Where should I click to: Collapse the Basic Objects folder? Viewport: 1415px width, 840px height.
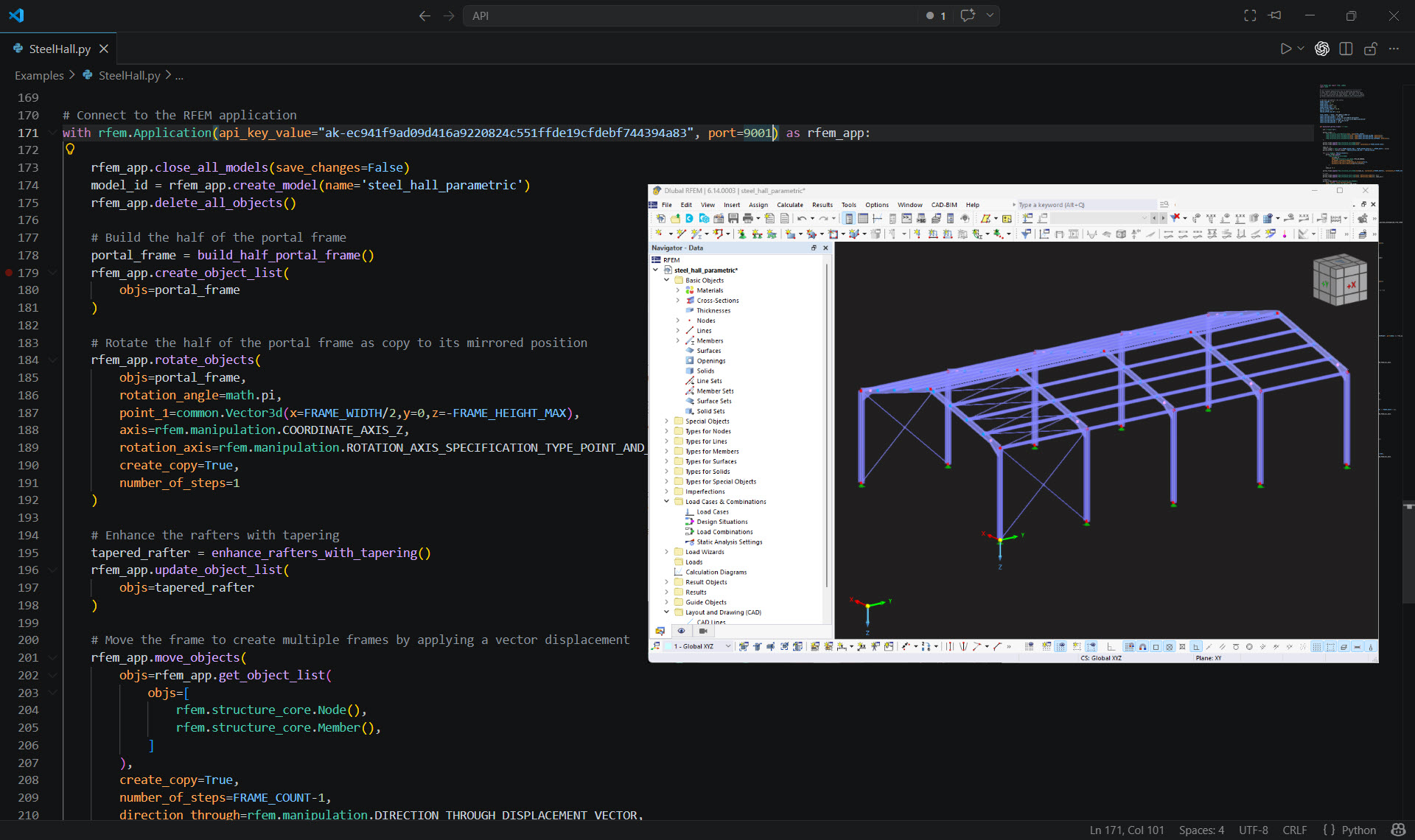pyautogui.click(x=667, y=280)
